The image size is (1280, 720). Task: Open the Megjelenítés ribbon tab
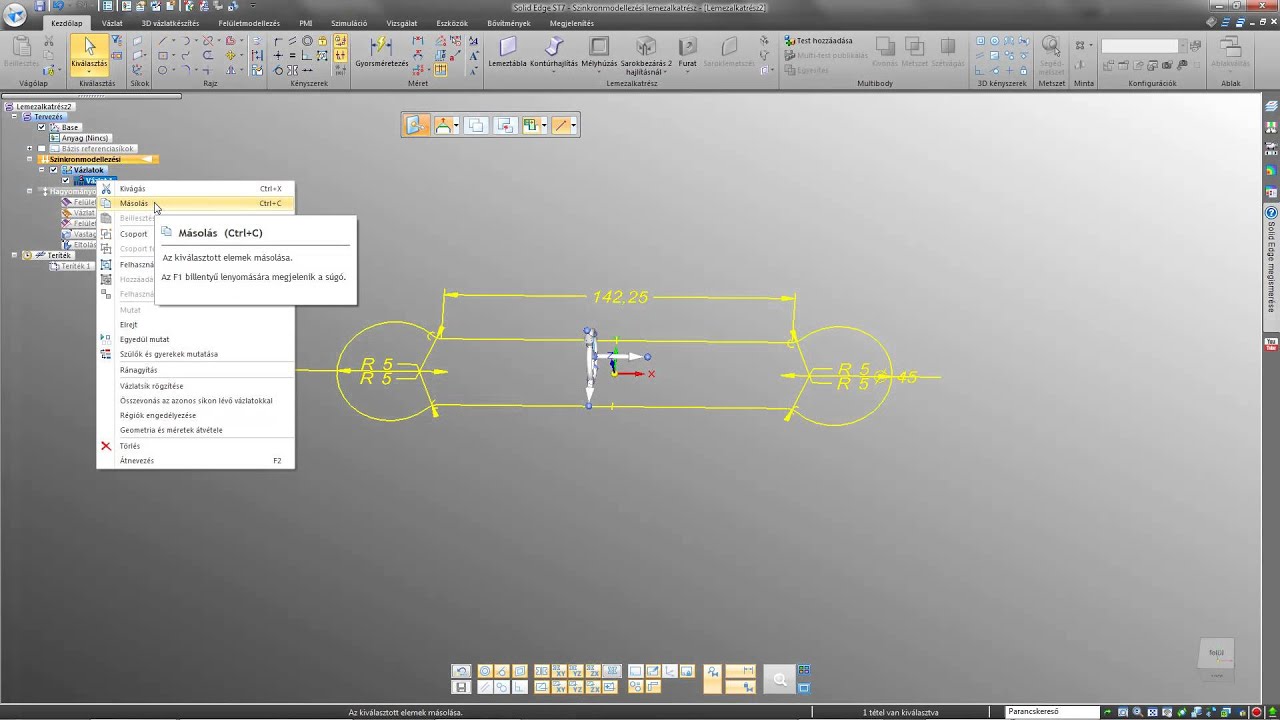click(572, 23)
